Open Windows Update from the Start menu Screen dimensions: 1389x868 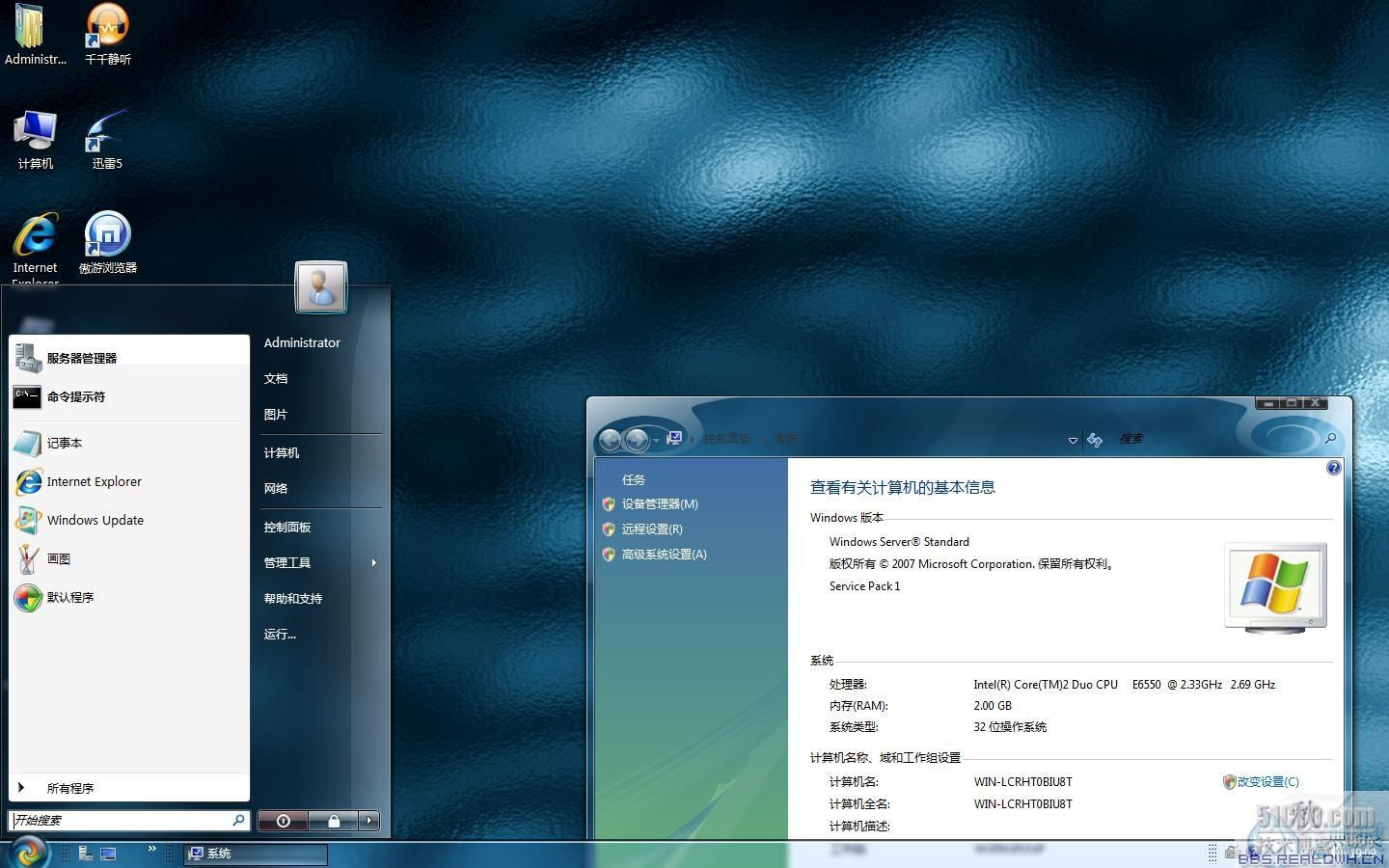click(129, 520)
